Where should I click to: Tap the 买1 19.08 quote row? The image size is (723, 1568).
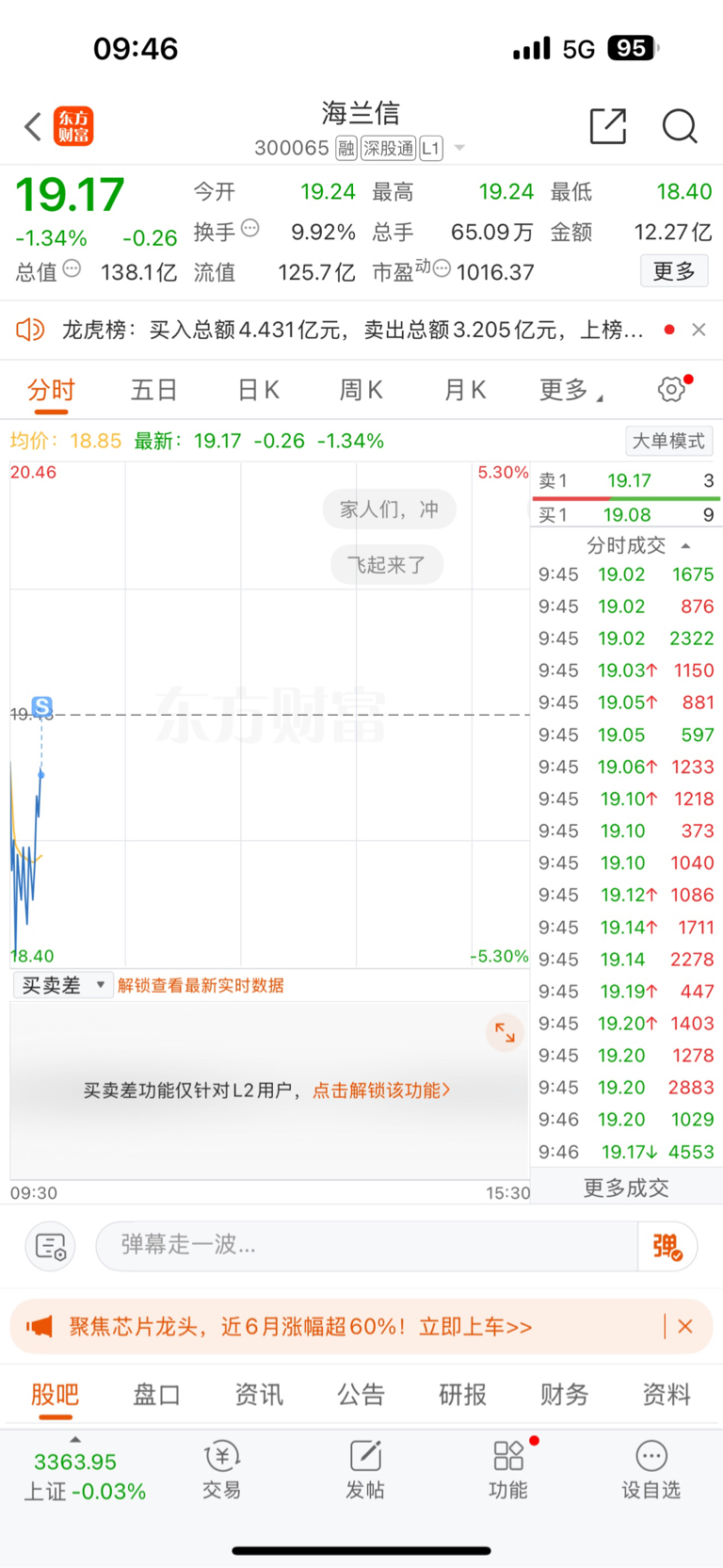click(626, 515)
